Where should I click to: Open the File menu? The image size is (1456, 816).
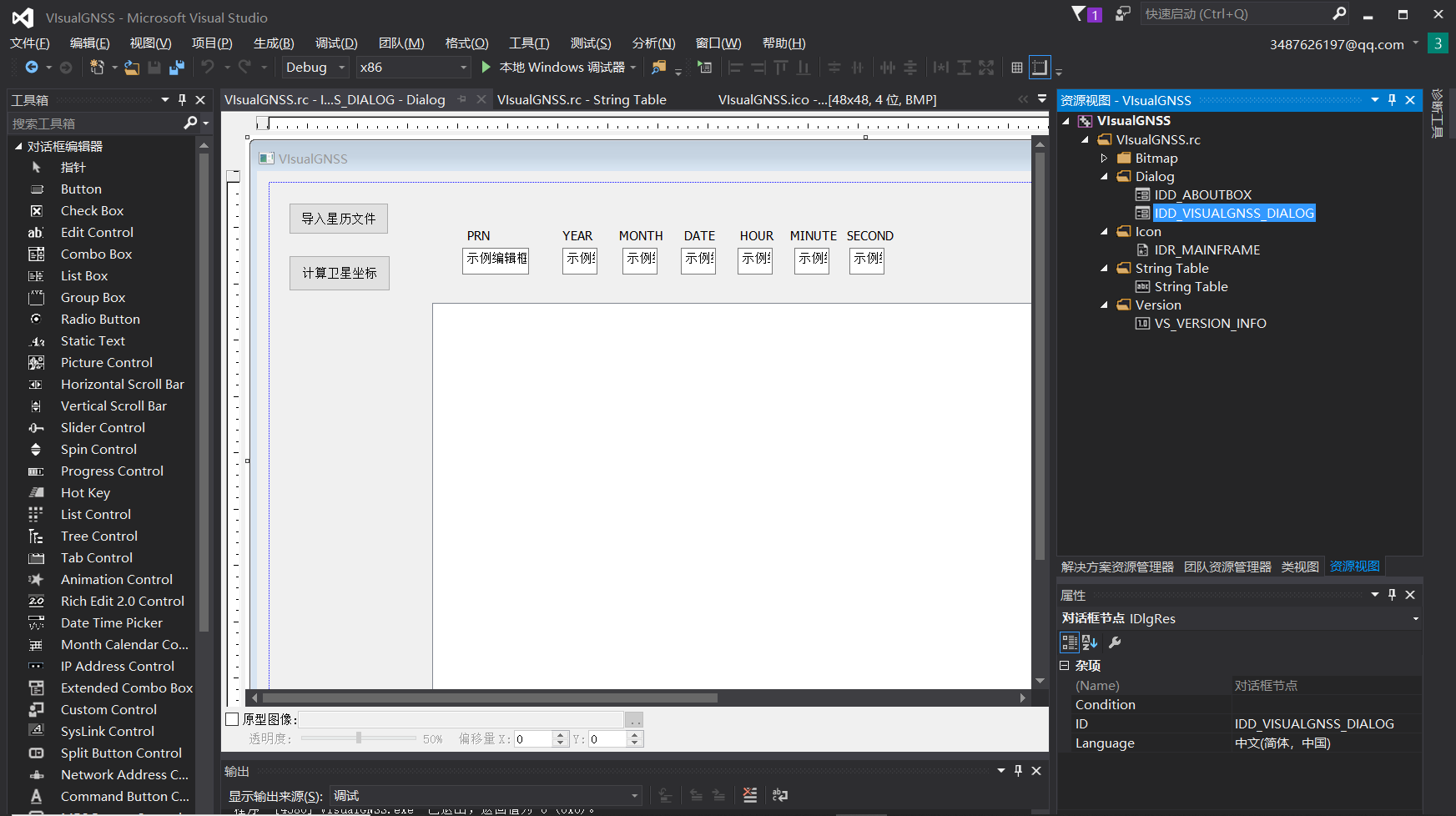click(30, 43)
